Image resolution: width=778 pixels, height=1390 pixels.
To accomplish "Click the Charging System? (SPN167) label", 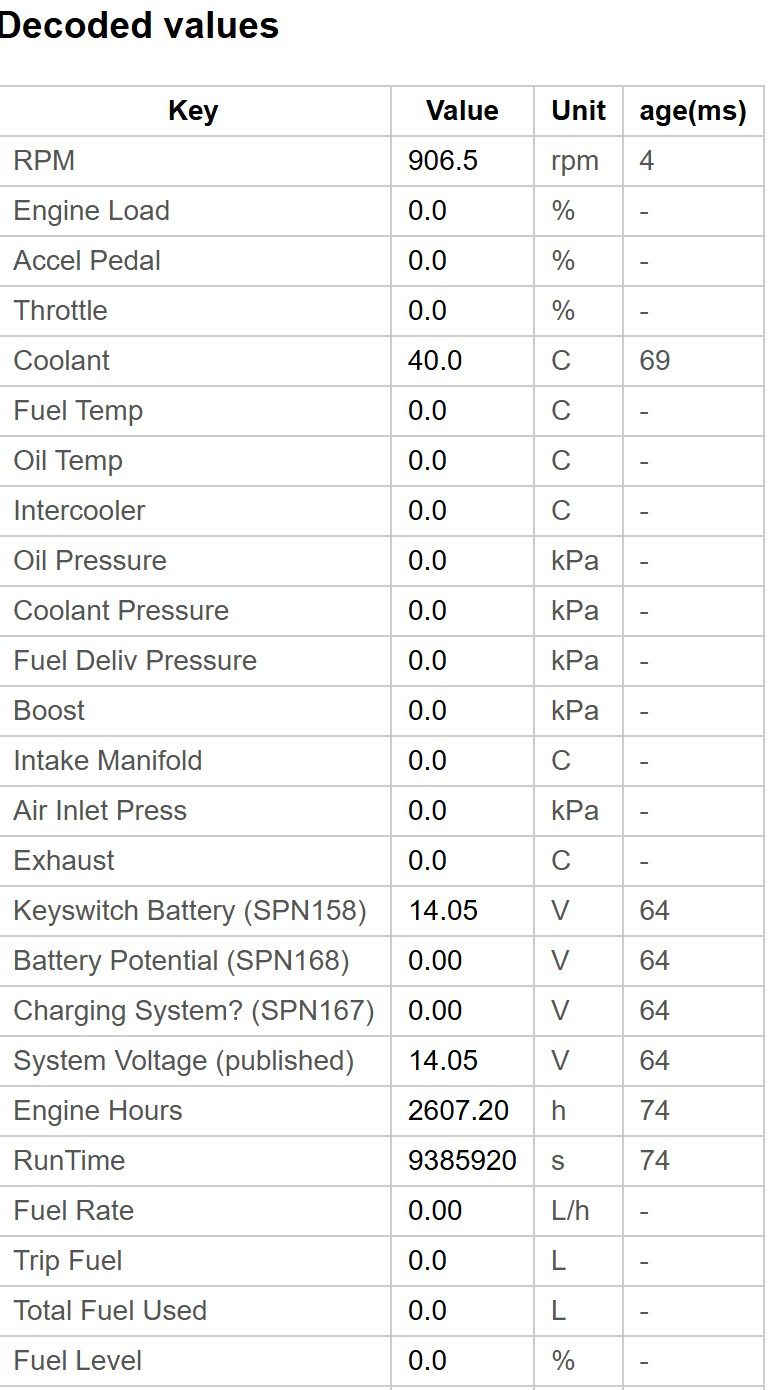I will [x=194, y=1011].
